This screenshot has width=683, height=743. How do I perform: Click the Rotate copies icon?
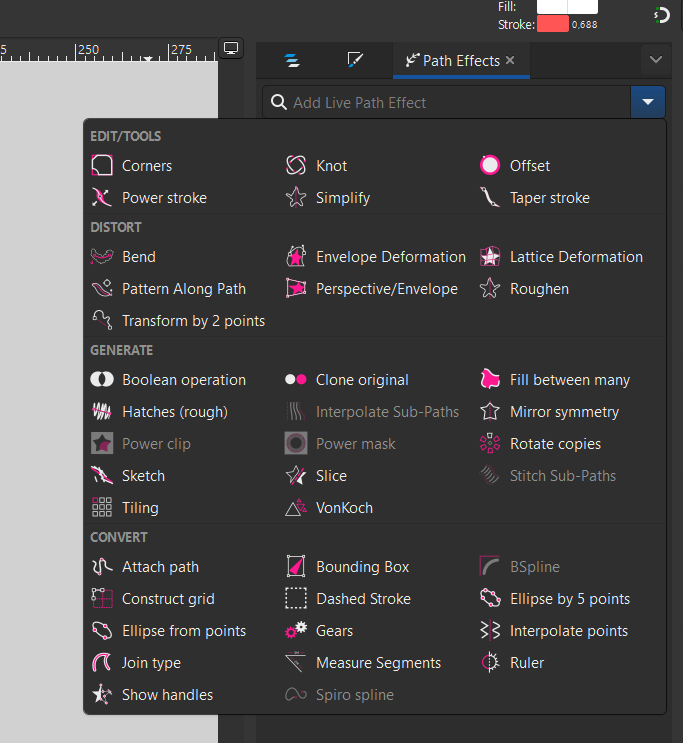[490, 444]
